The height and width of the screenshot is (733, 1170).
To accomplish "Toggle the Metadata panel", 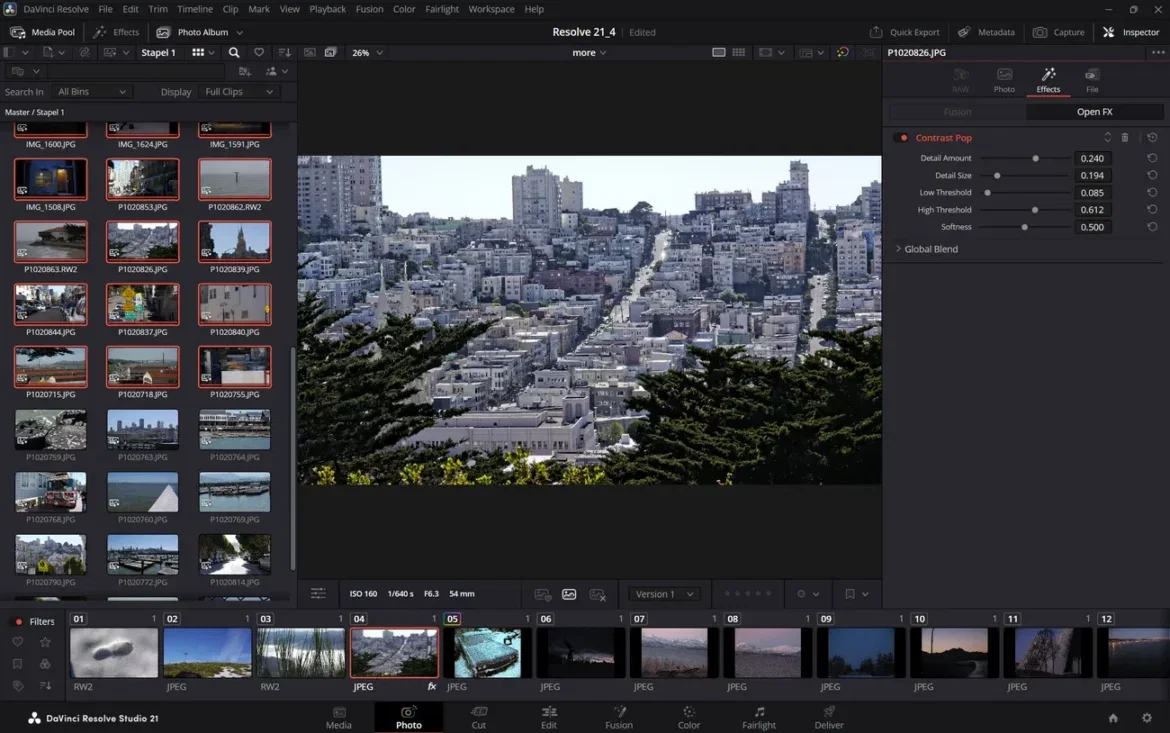I will click(986, 32).
